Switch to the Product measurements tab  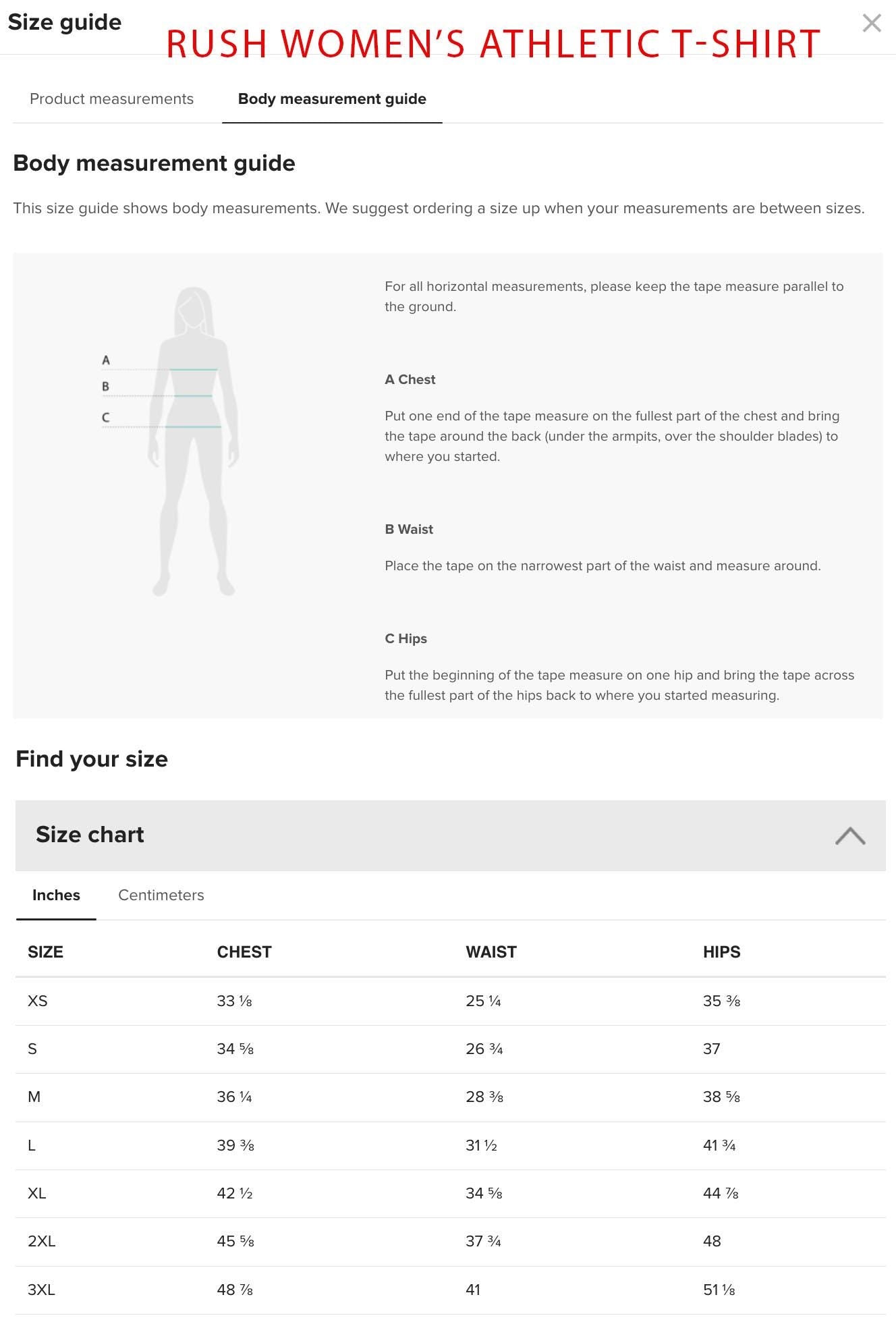(x=111, y=99)
